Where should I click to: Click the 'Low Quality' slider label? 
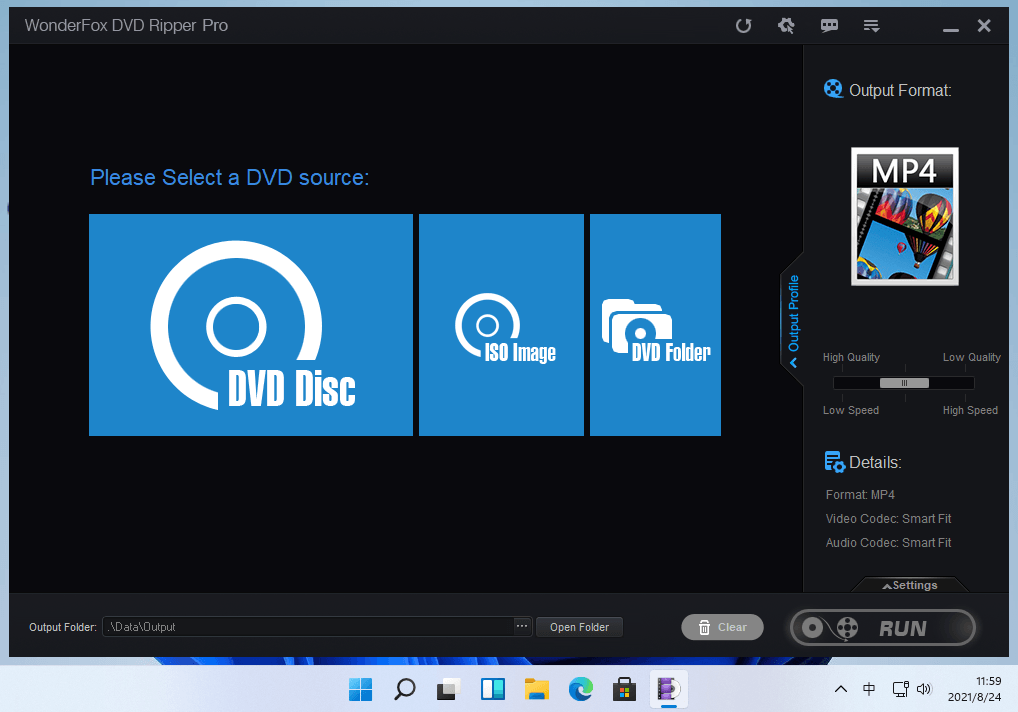971,358
